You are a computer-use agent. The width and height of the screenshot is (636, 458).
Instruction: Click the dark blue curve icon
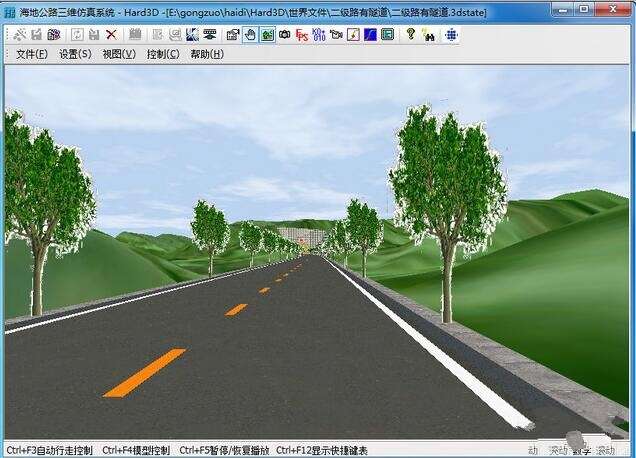(370, 35)
